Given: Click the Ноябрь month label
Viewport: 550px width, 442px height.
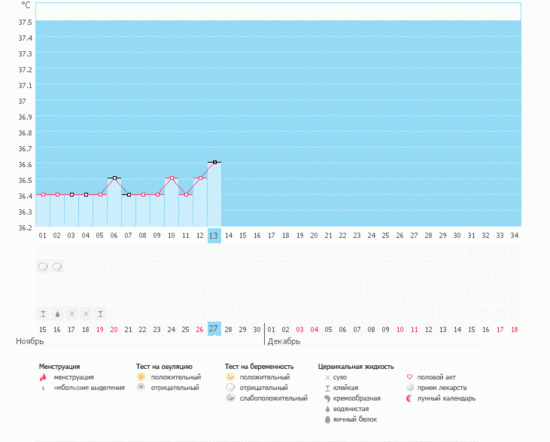Looking at the screenshot, I should pyautogui.click(x=30, y=341).
